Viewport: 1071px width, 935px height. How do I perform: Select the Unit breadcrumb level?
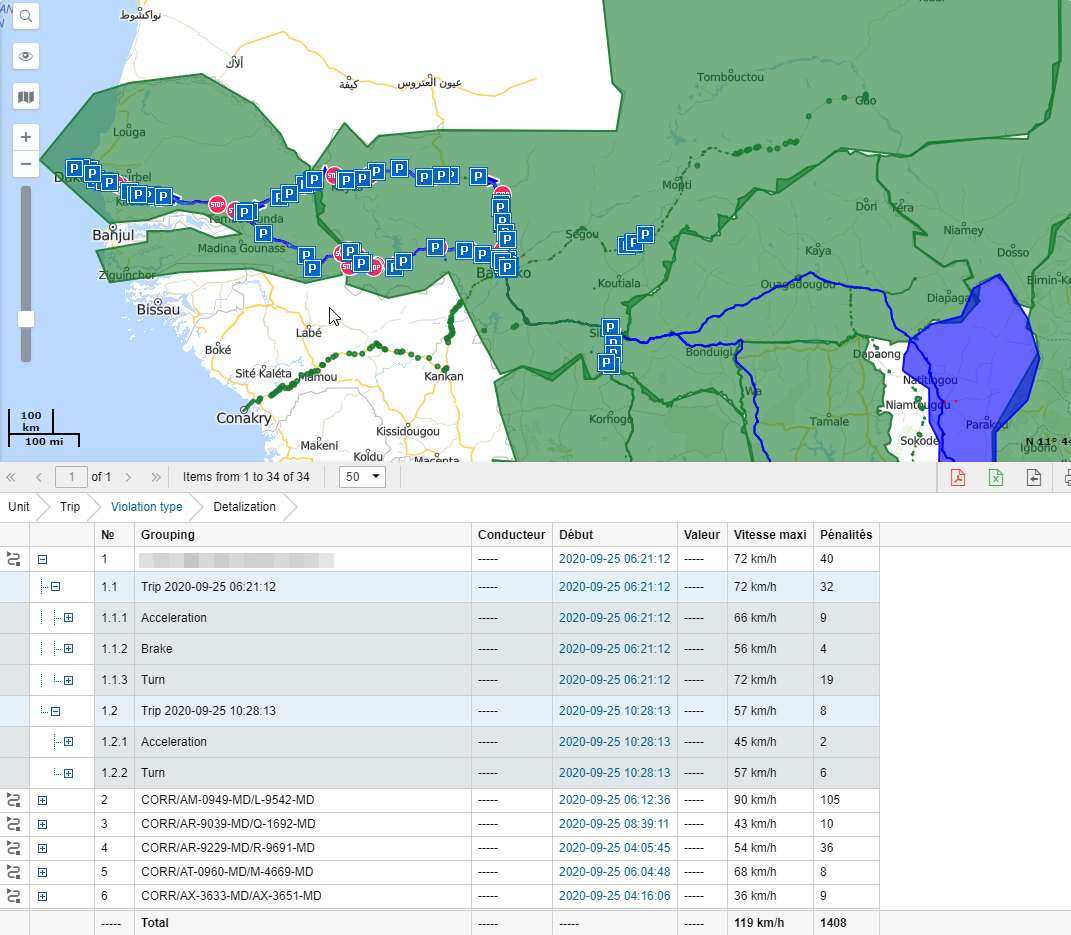pos(18,507)
